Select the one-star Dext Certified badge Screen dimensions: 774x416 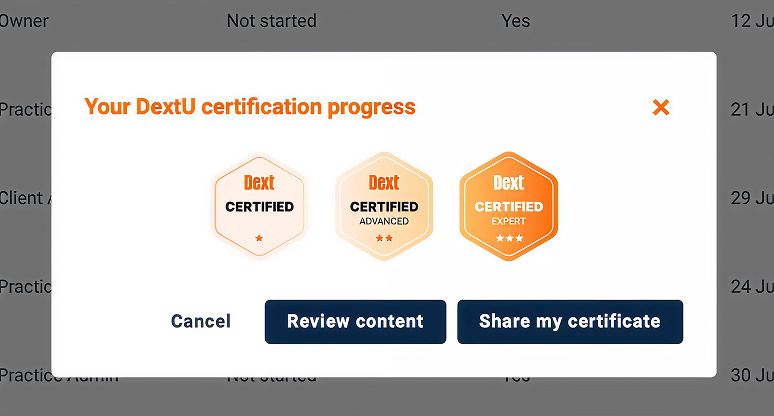pos(259,206)
